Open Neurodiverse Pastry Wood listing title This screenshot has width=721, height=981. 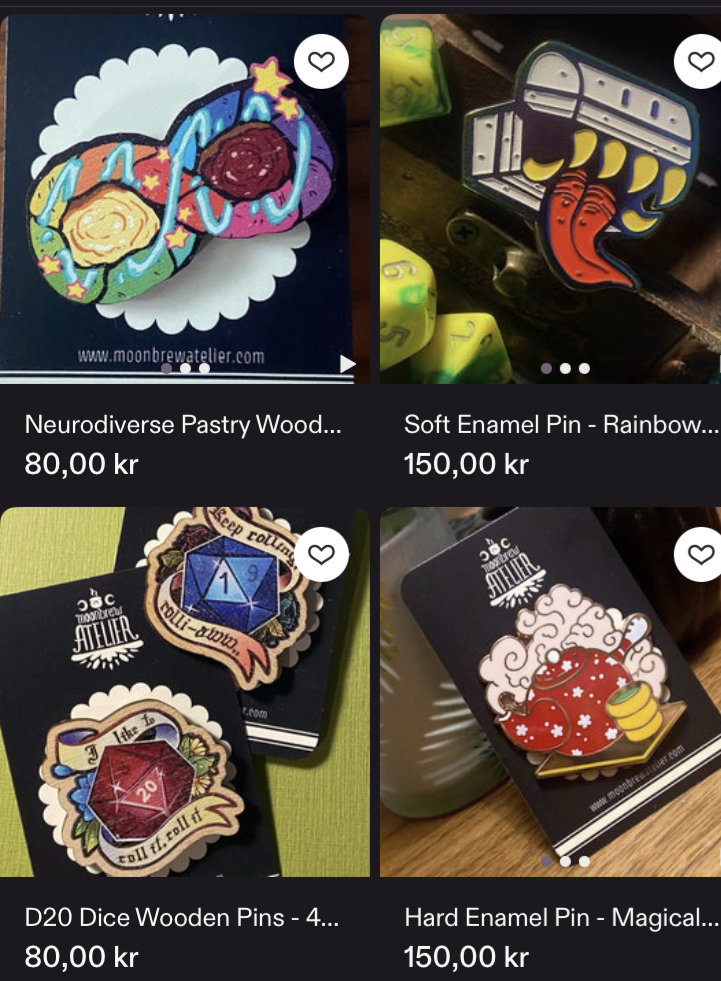pyautogui.click(x=183, y=425)
